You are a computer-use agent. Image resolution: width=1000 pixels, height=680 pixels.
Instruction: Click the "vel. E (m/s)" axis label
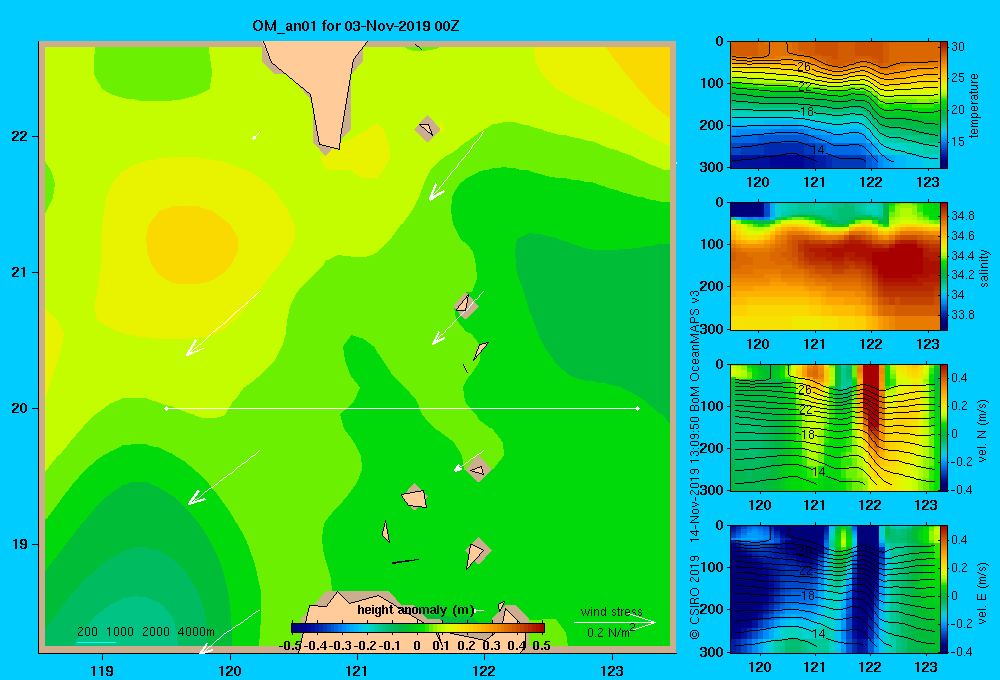point(982,593)
